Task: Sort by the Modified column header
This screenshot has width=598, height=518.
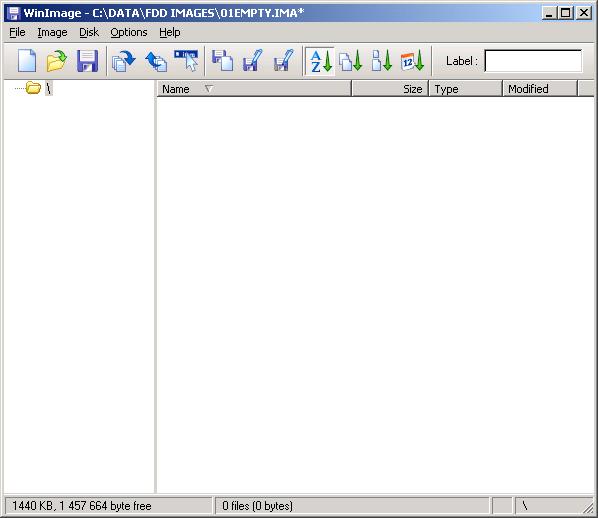Action: point(540,89)
